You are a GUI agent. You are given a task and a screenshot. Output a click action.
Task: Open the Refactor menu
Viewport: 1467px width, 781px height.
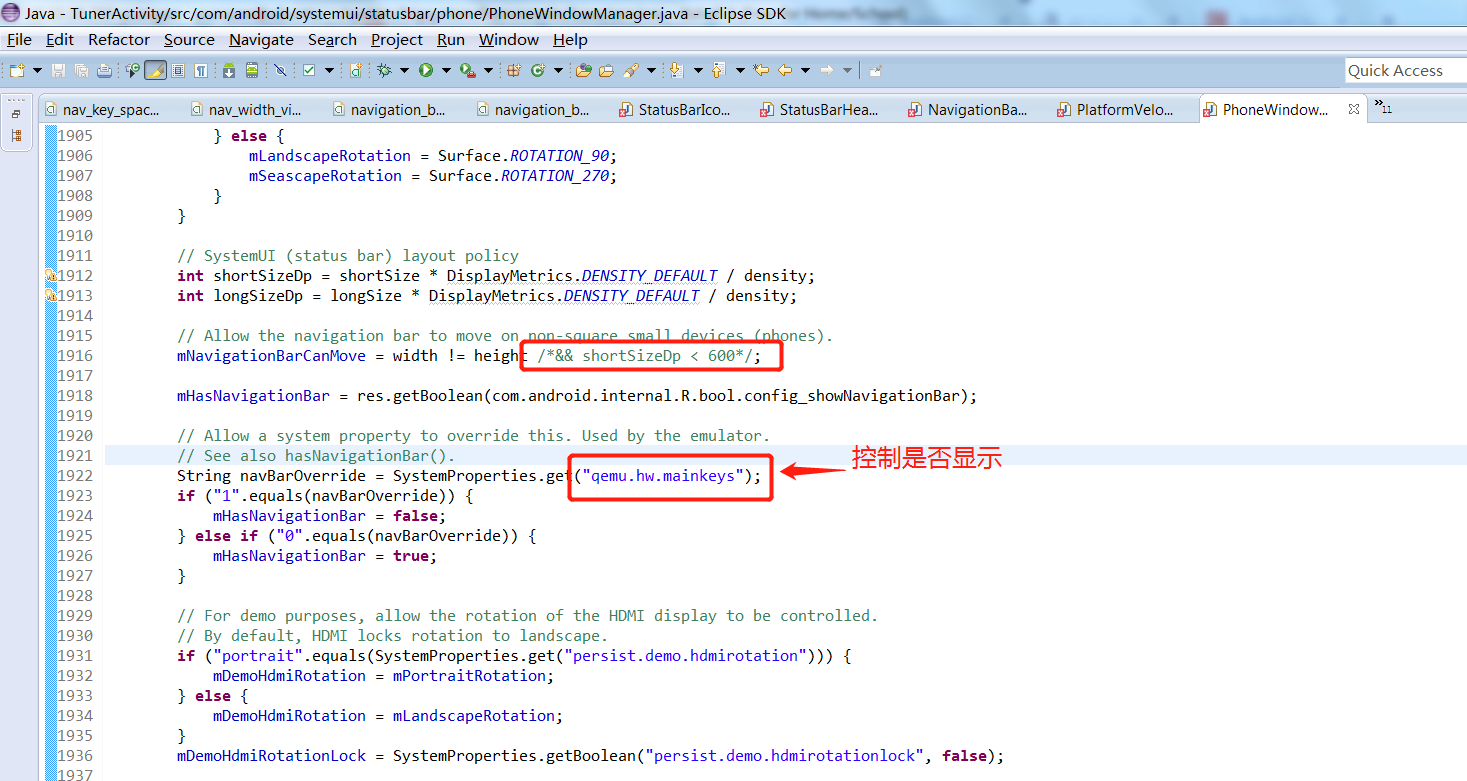(118, 40)
